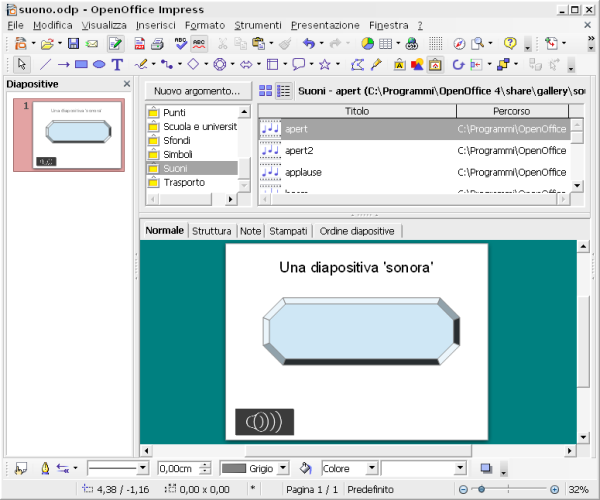Image resolution: width=600 pixels, height=500 pixels.
Task: Select the Text tool in drawing toolbar
Action: click(117, 64)
